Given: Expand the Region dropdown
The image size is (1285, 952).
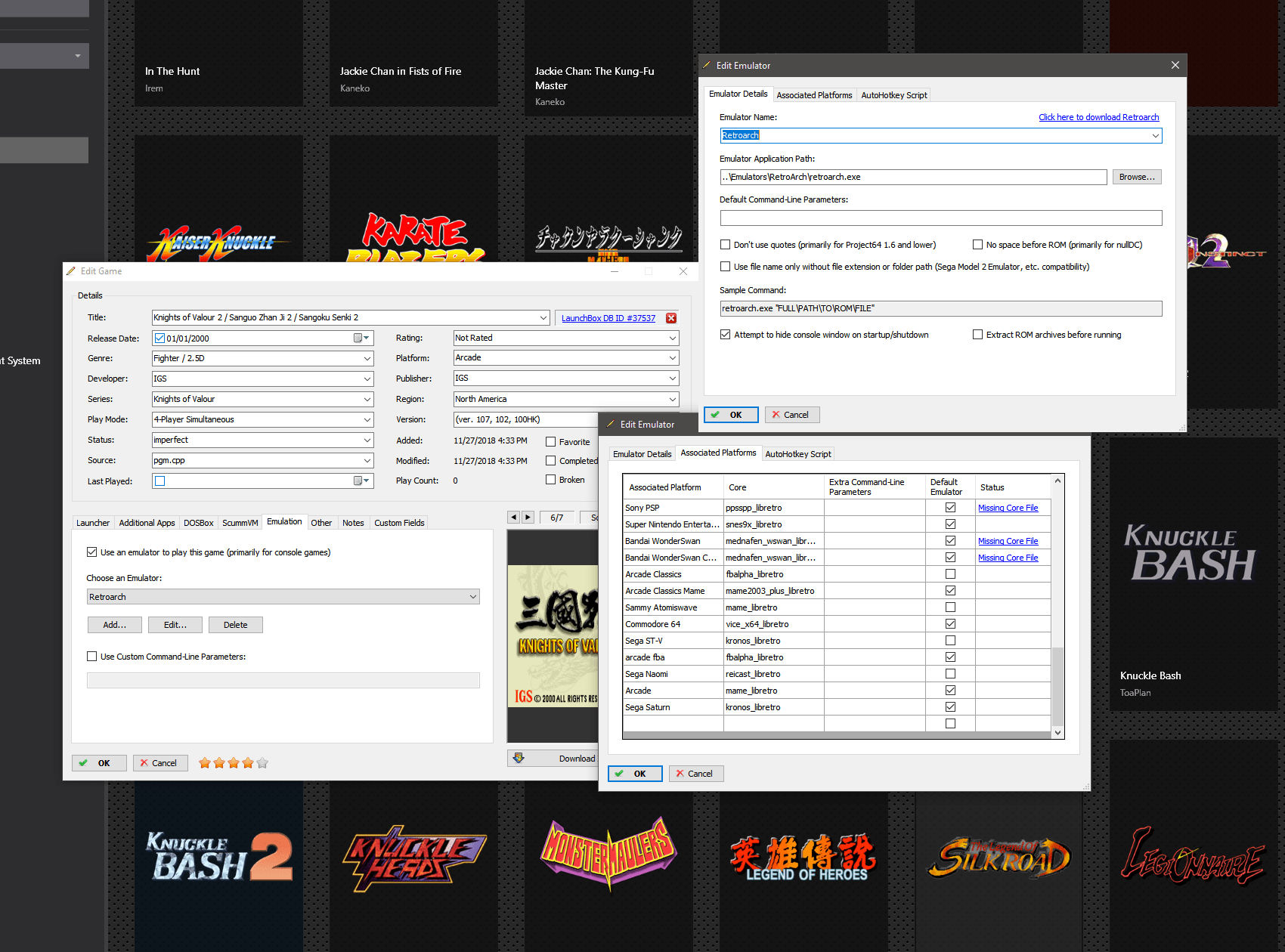Looking at the screenshot, I should click(x=672, y=399).
